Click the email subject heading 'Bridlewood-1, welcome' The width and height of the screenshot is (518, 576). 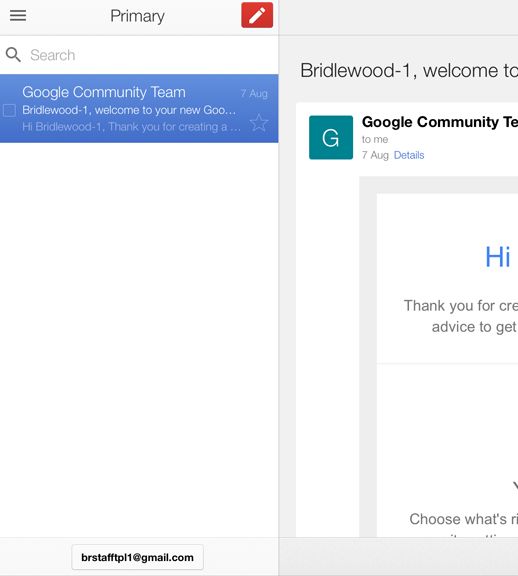click(x=409, y=70)
